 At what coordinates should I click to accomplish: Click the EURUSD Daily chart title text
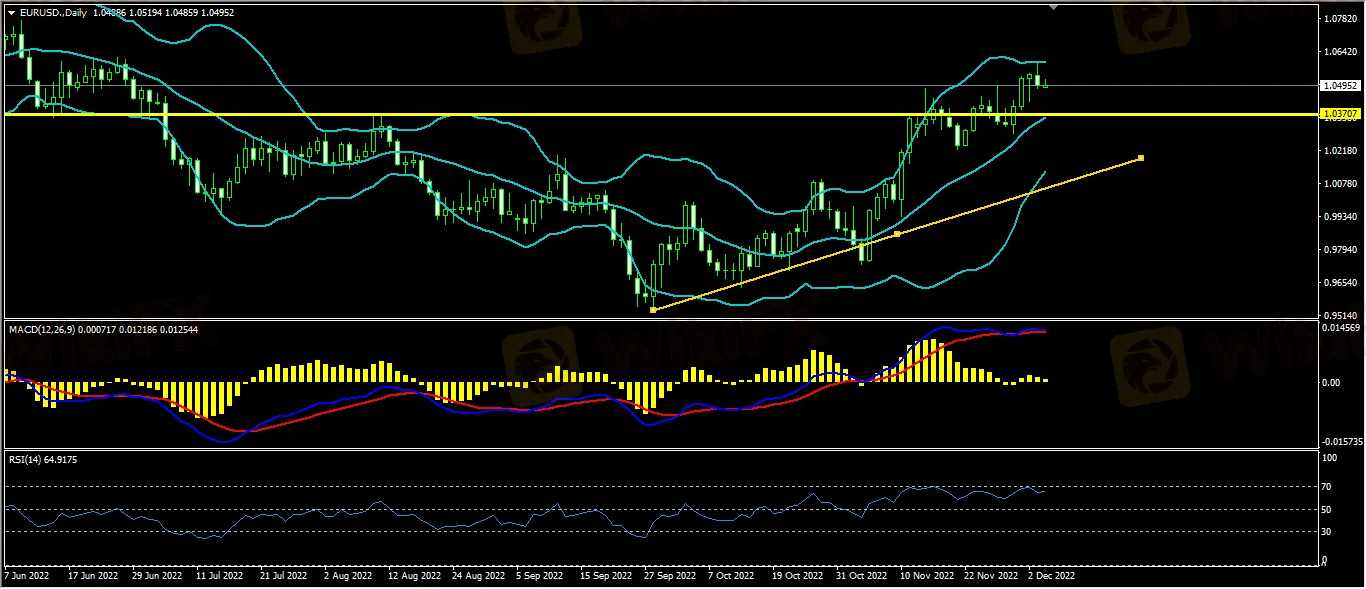point(53,12)
